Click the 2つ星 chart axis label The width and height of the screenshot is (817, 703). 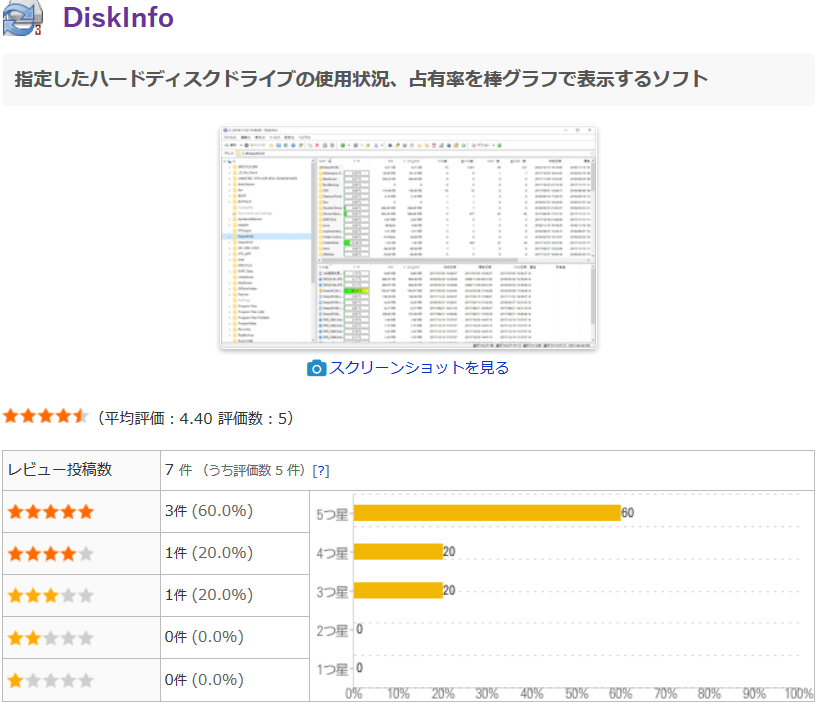[332, 631]
